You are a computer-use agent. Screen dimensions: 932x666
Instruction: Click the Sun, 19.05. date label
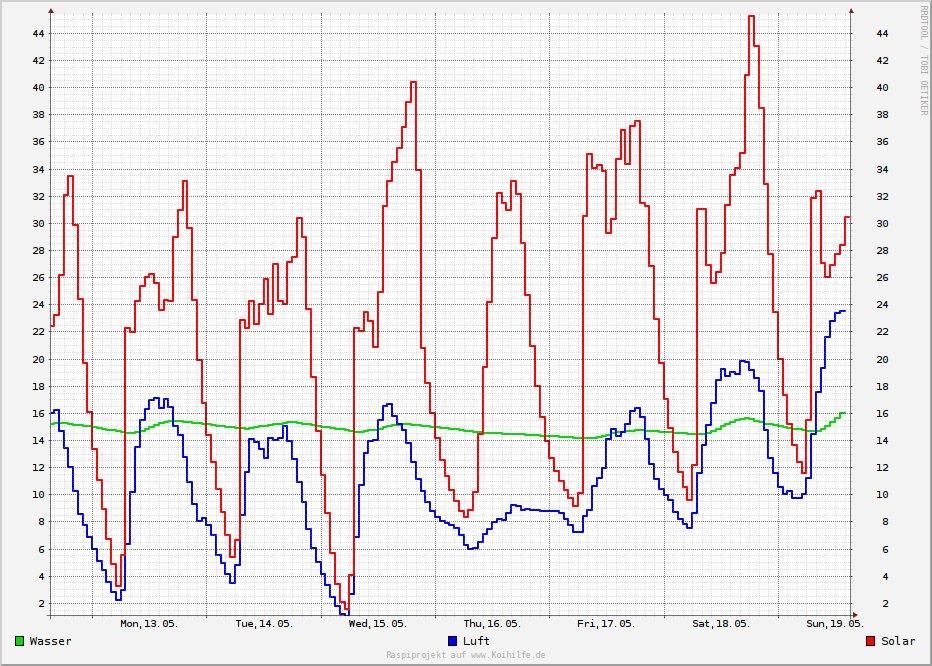click(834, 623)
